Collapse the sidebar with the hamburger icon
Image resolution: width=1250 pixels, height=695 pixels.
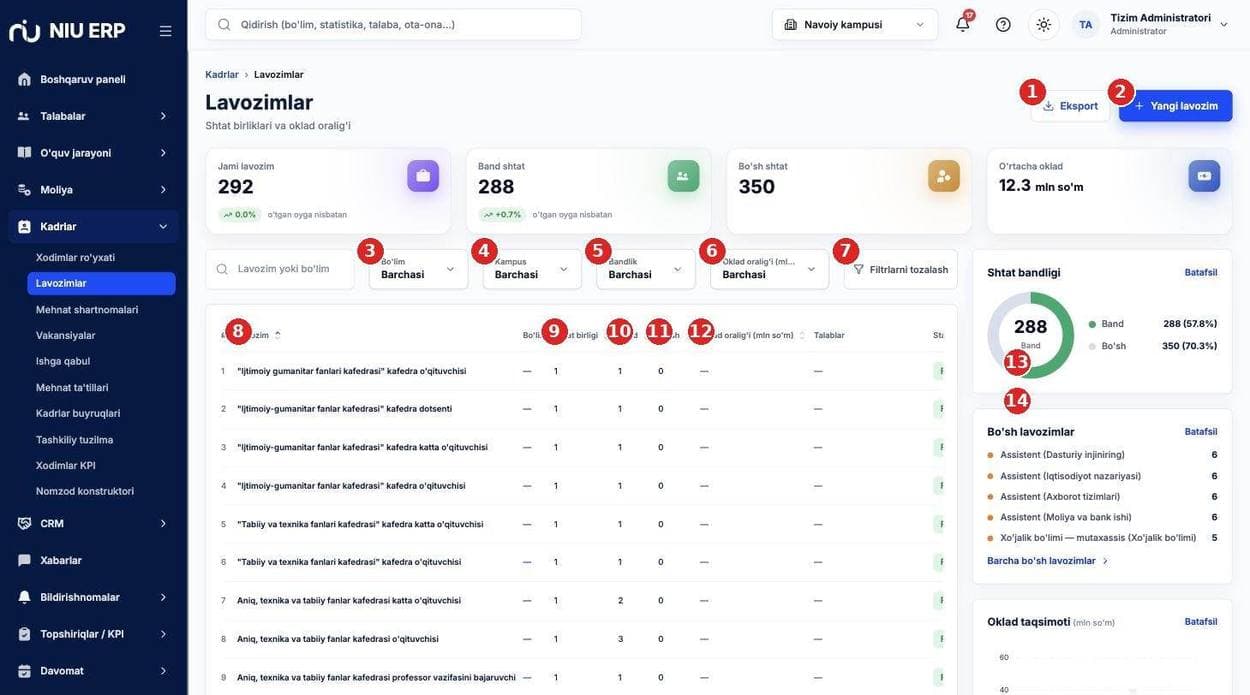tap(166, 31)
